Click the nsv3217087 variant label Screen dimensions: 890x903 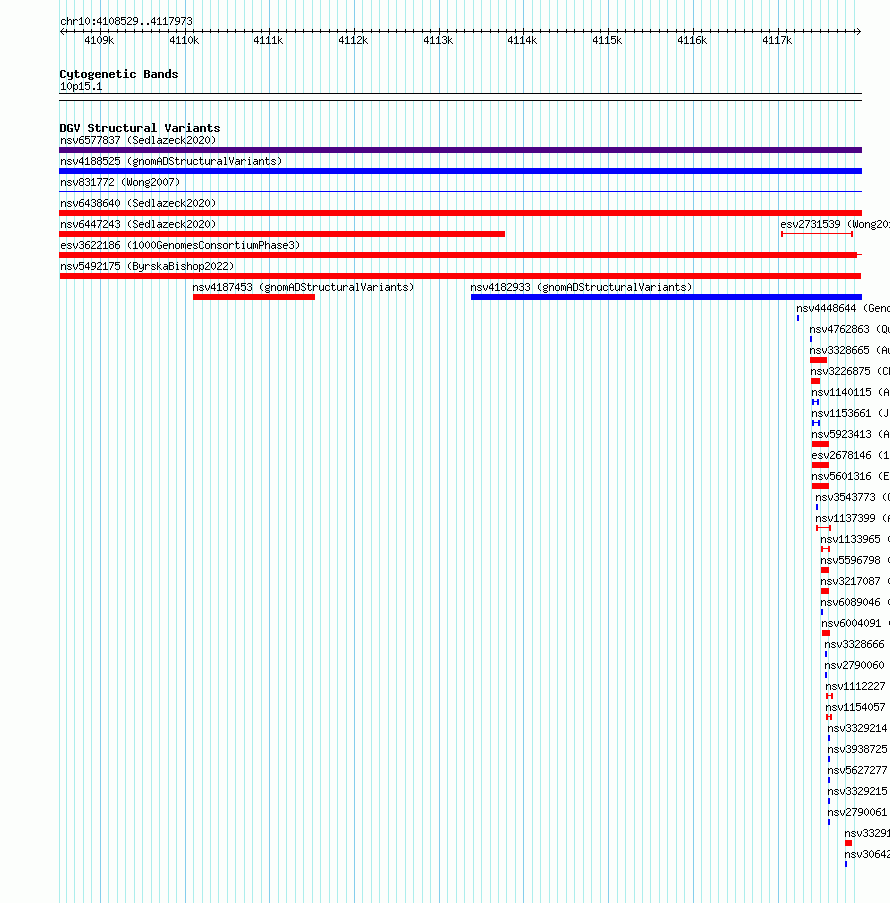pos(855,582)
